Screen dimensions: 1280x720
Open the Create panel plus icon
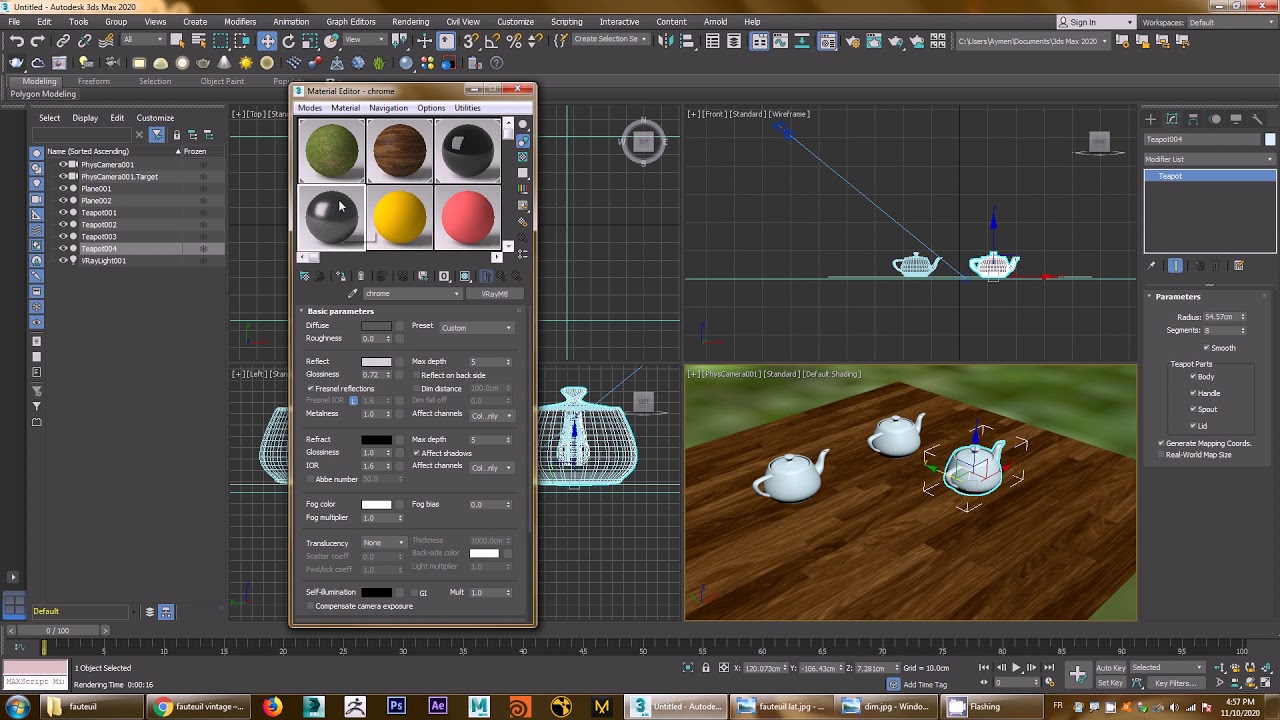(1150, 119)
